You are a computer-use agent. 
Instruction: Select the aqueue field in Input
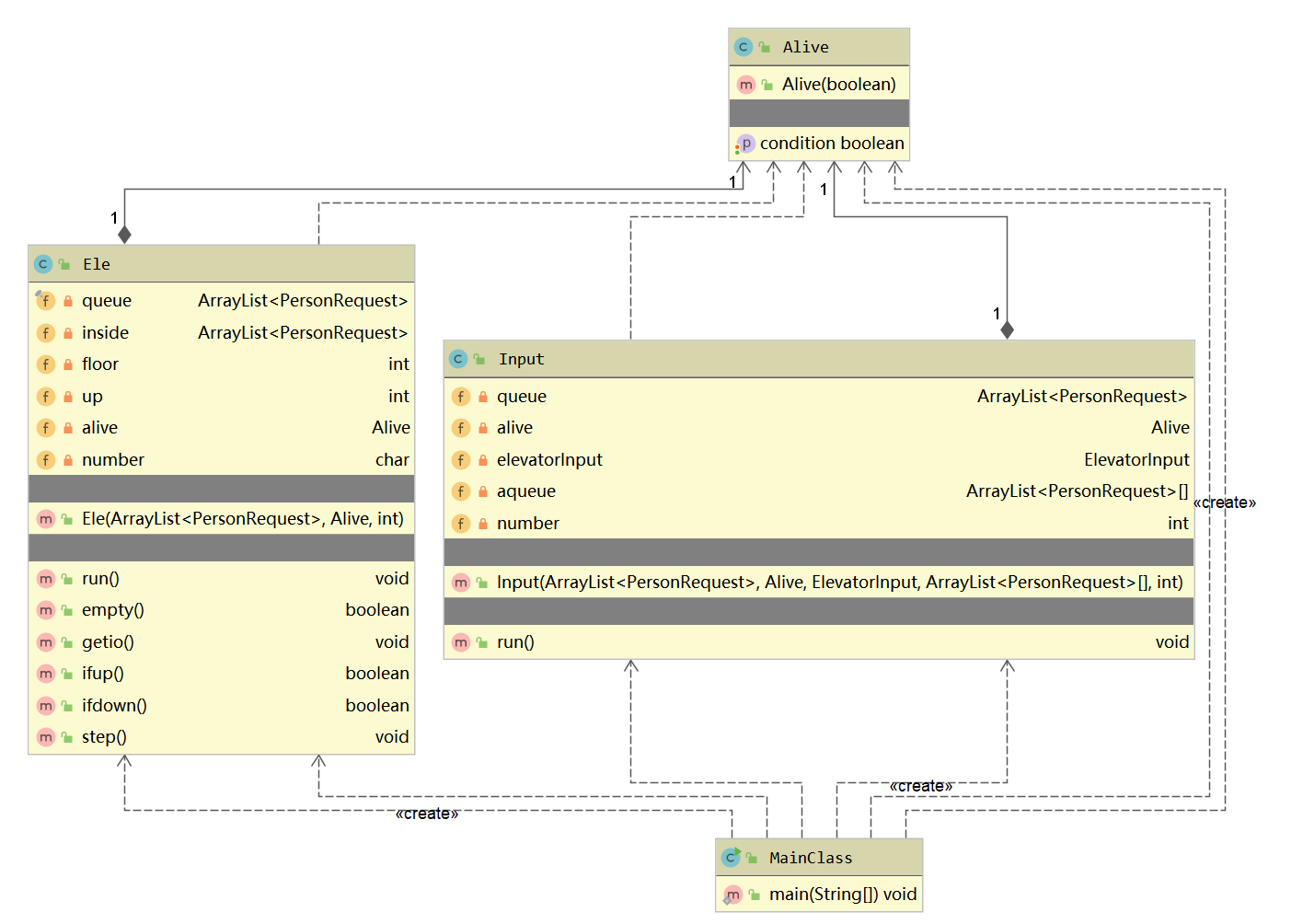pyautogui.click(x=819, y=491)
